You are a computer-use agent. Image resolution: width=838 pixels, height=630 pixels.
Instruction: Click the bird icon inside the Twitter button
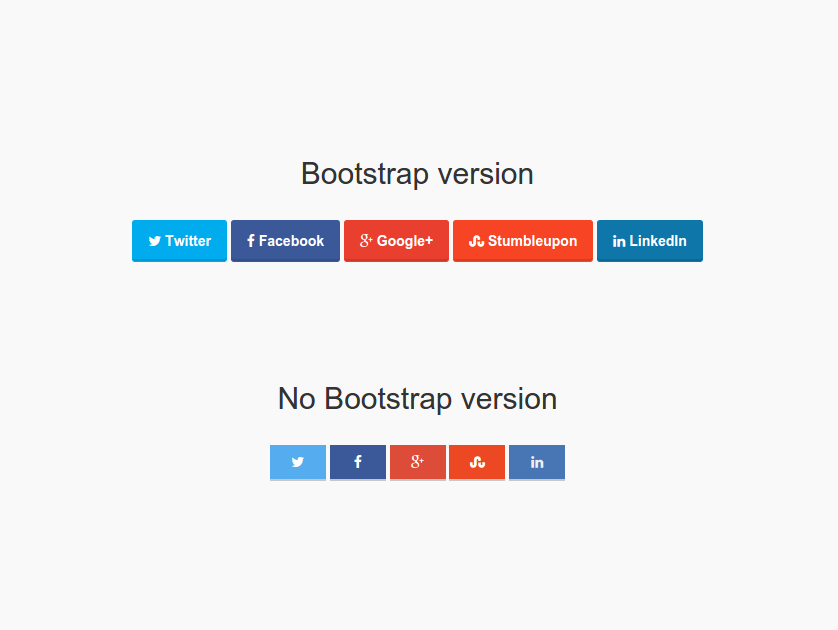point(155,241)
